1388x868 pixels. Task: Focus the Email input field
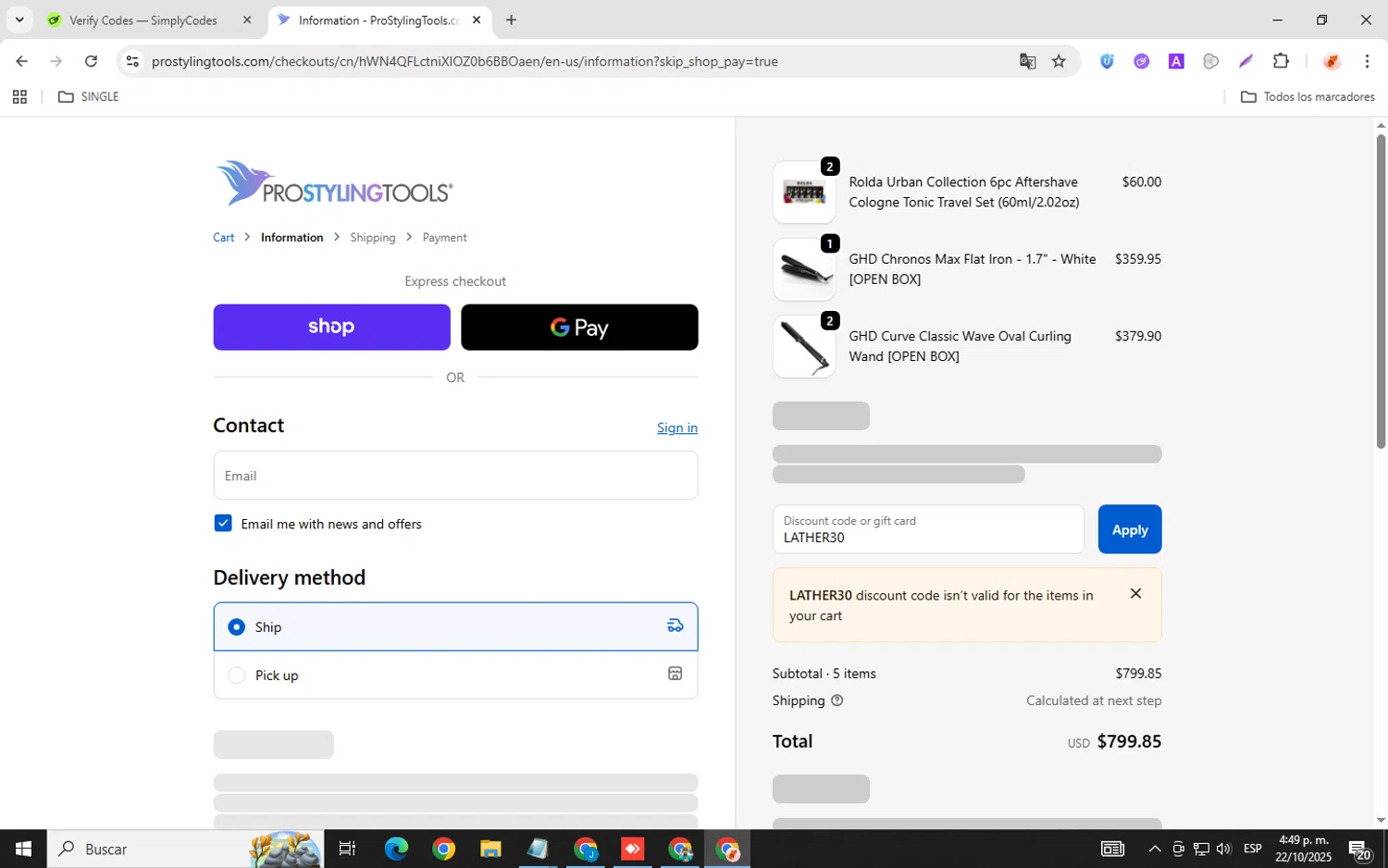(455, 475)
